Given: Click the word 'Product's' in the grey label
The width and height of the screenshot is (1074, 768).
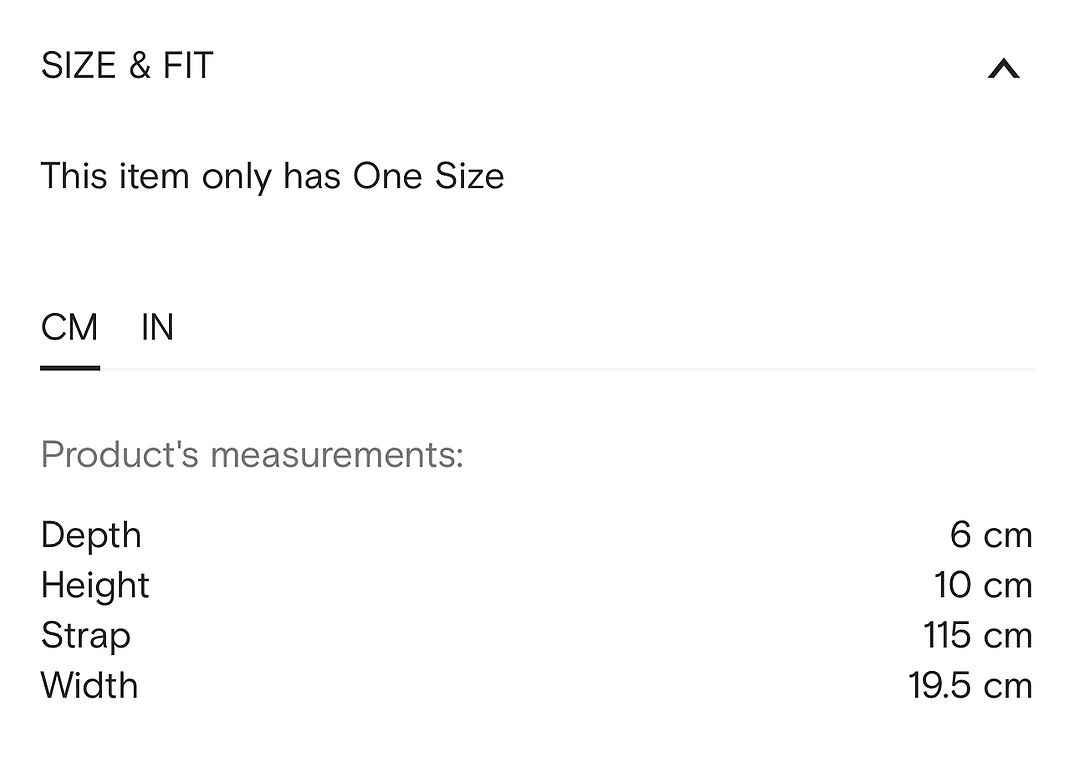Looking at the screenshot, I should click(120, 454).
